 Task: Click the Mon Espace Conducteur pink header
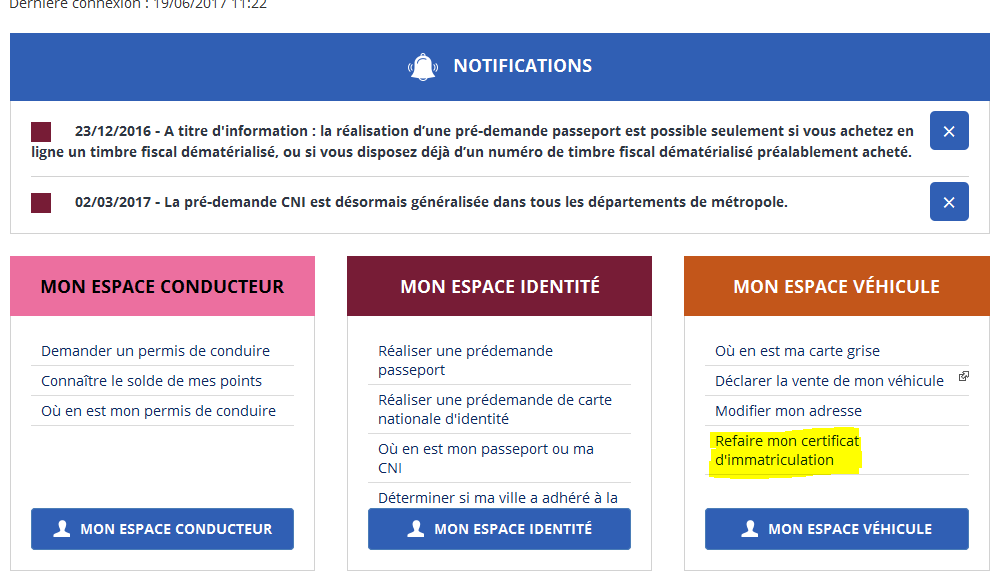pyautogui.click(x=162, y=287)
